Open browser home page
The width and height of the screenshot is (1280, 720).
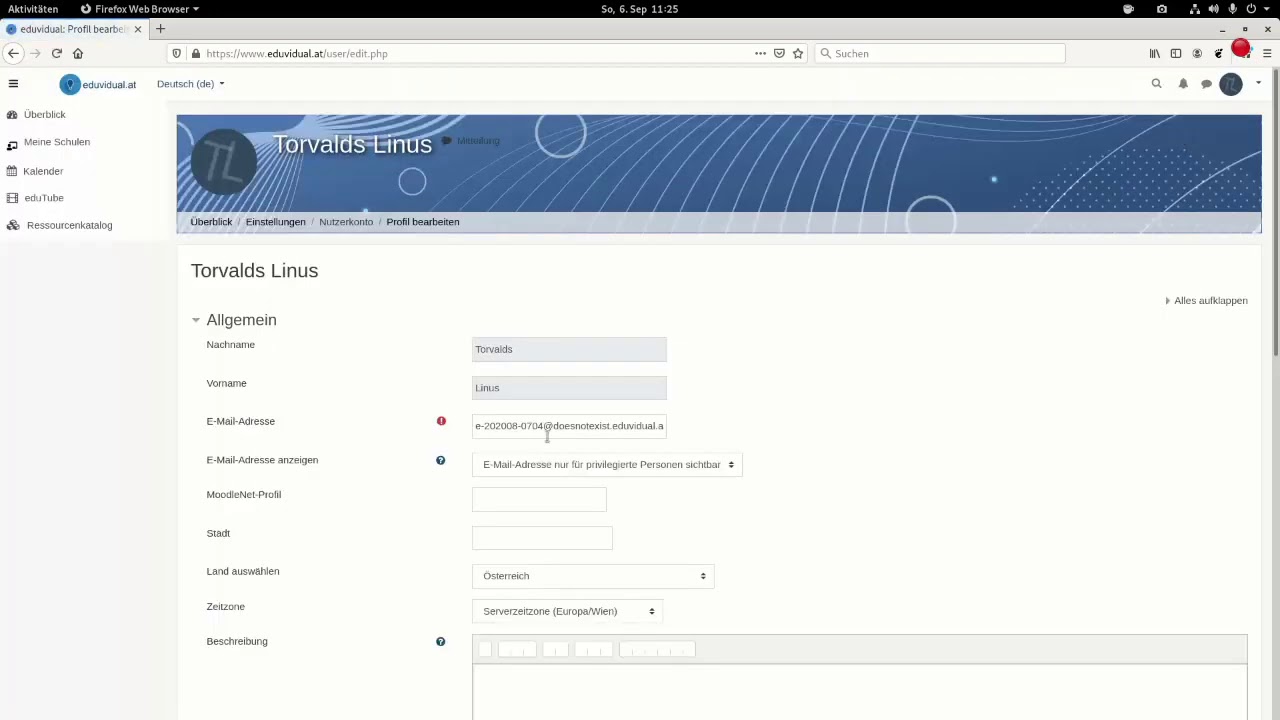point(78,53)
